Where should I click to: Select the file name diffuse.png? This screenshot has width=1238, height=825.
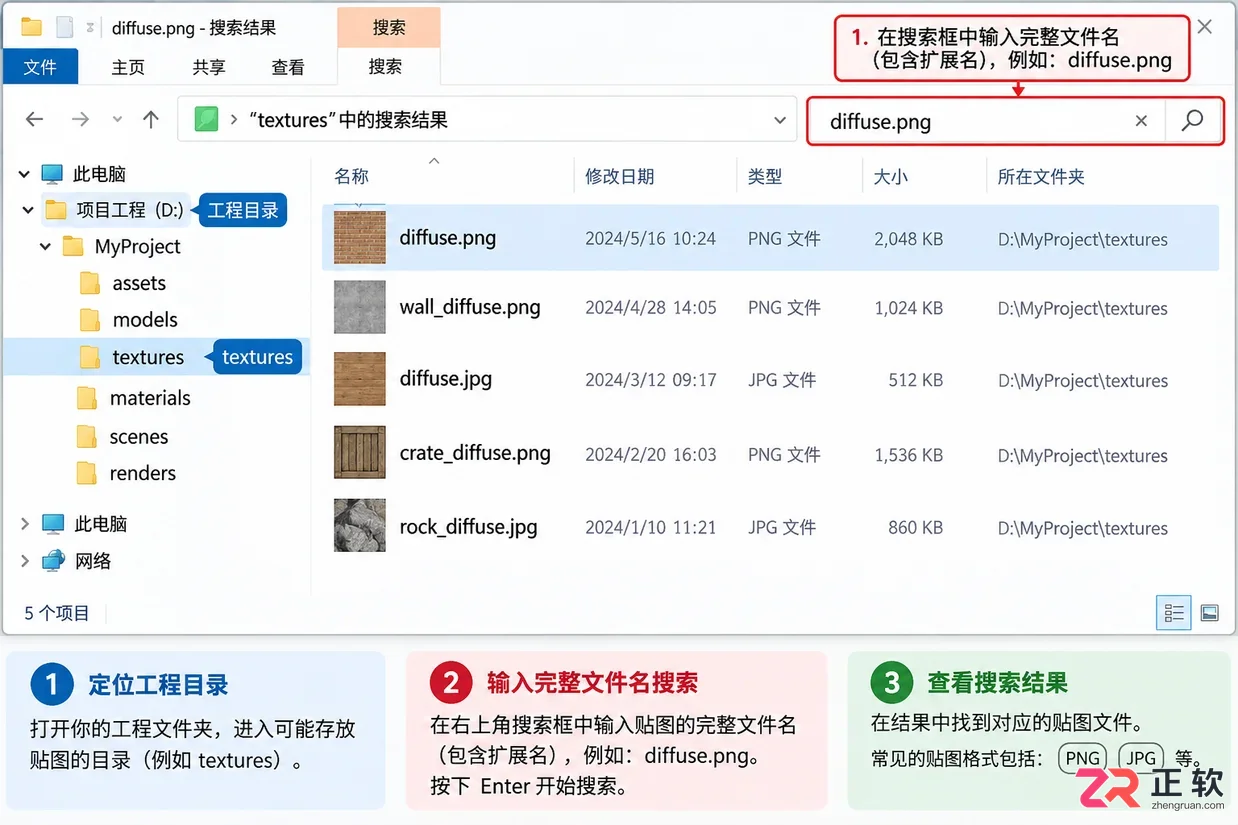tap(447, 238)
